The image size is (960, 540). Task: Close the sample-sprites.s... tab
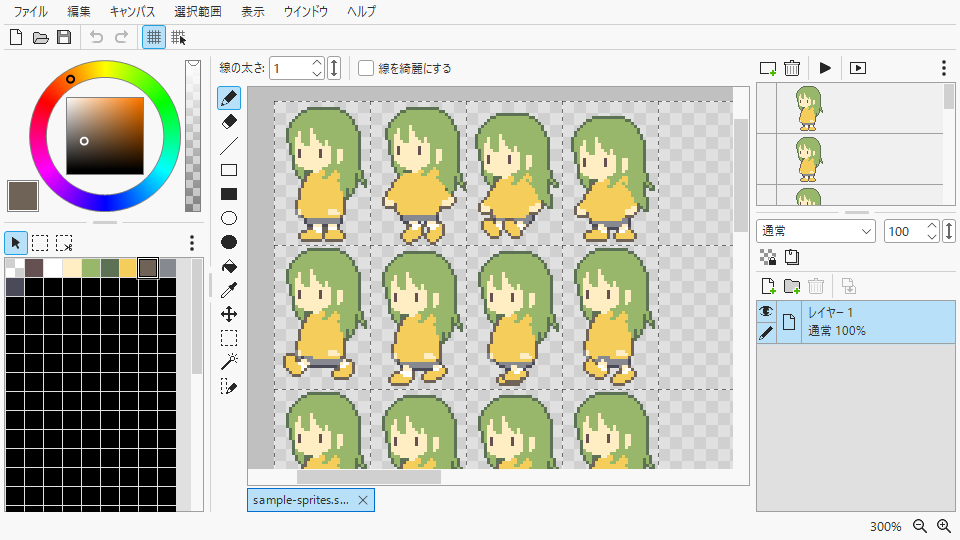(x=363, y=500)
